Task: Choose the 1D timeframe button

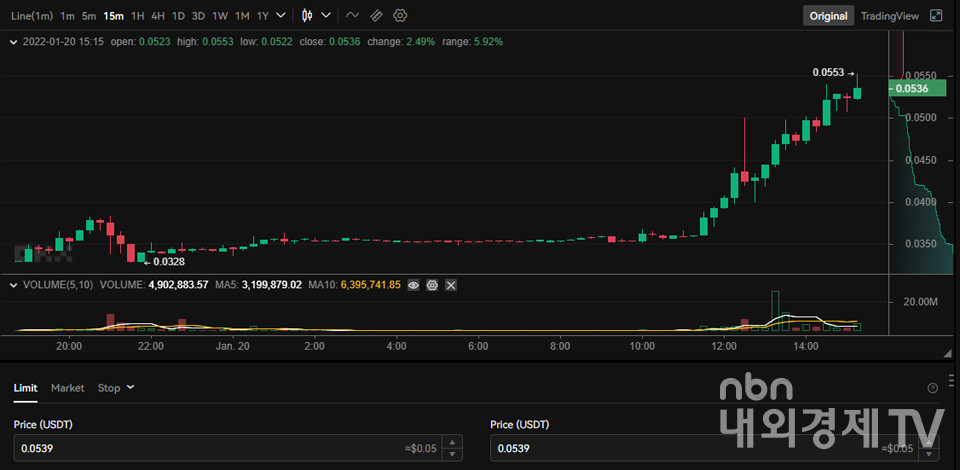Action: pos(178,16)
